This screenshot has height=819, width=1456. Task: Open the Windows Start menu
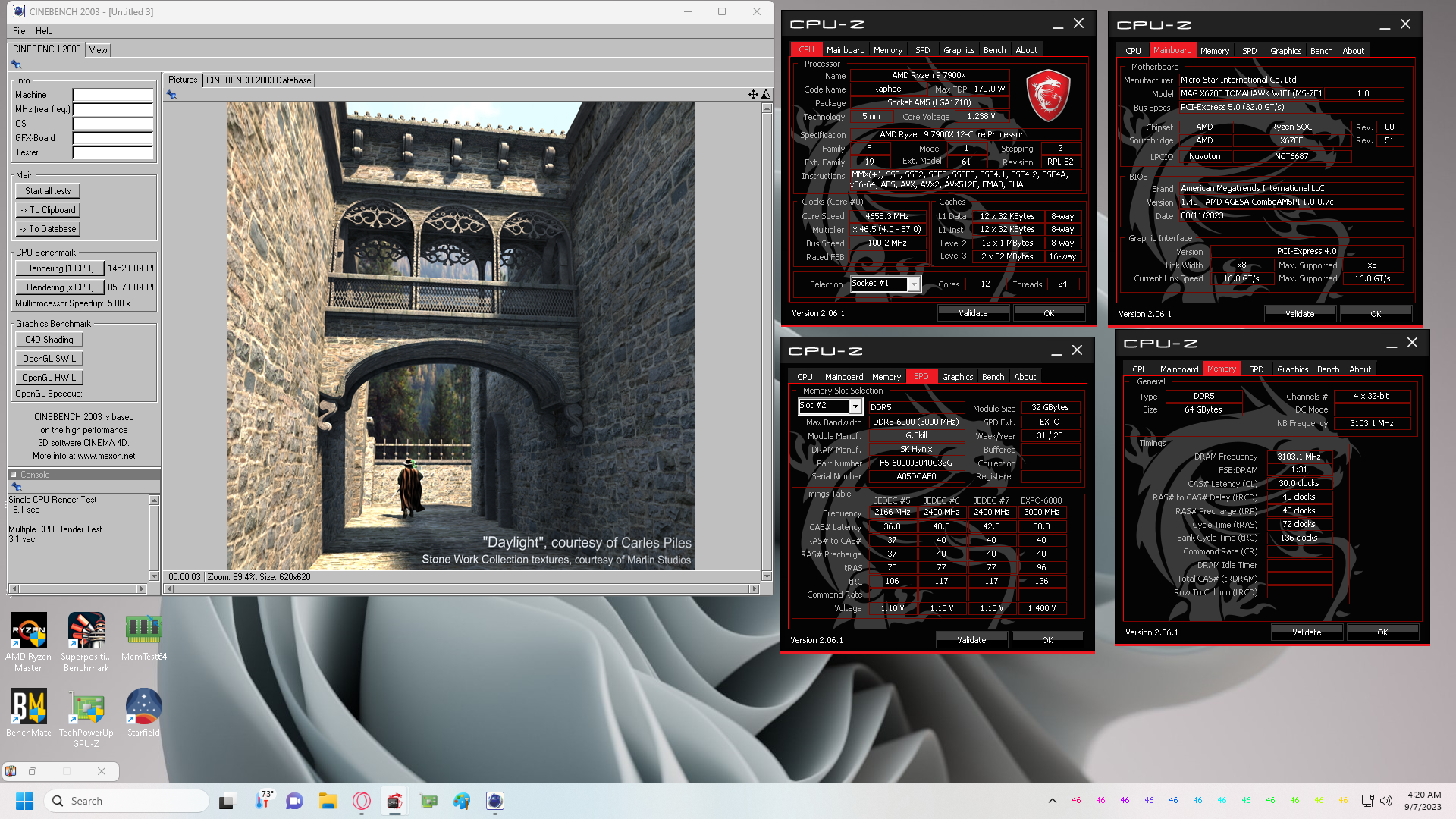point(24,801)
